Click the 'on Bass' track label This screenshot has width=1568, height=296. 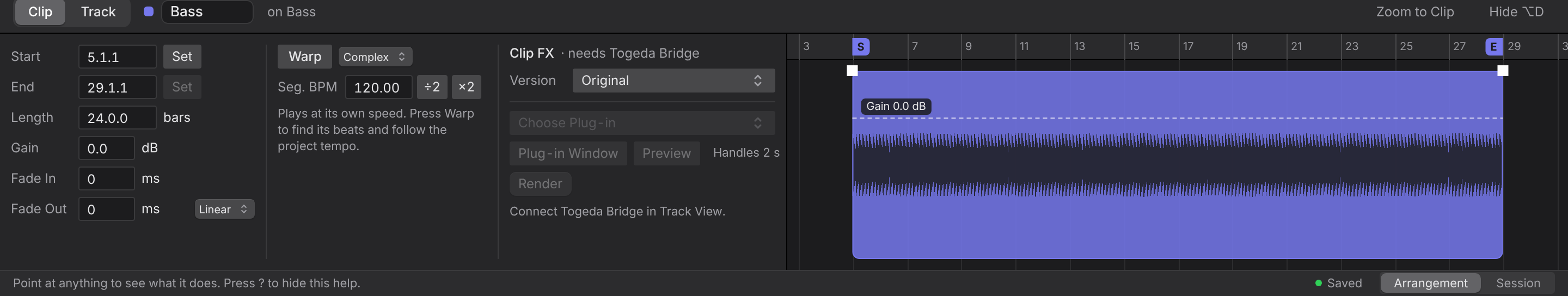coord(292,12)
